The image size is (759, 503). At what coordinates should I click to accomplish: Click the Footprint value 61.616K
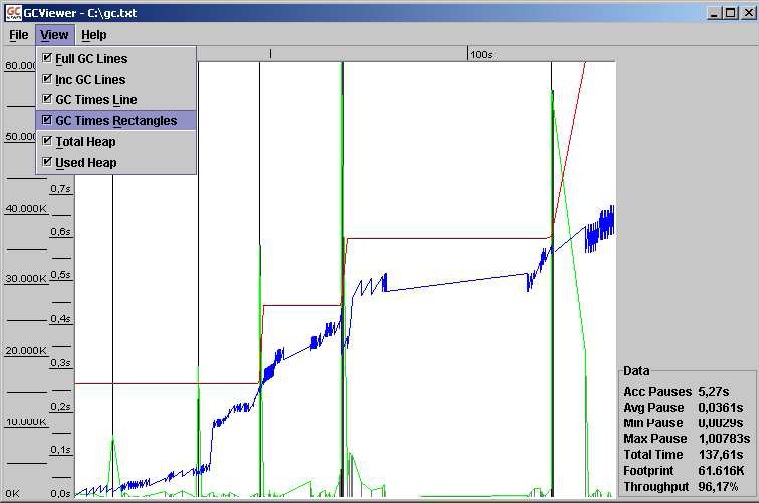(x=721, y=471)
